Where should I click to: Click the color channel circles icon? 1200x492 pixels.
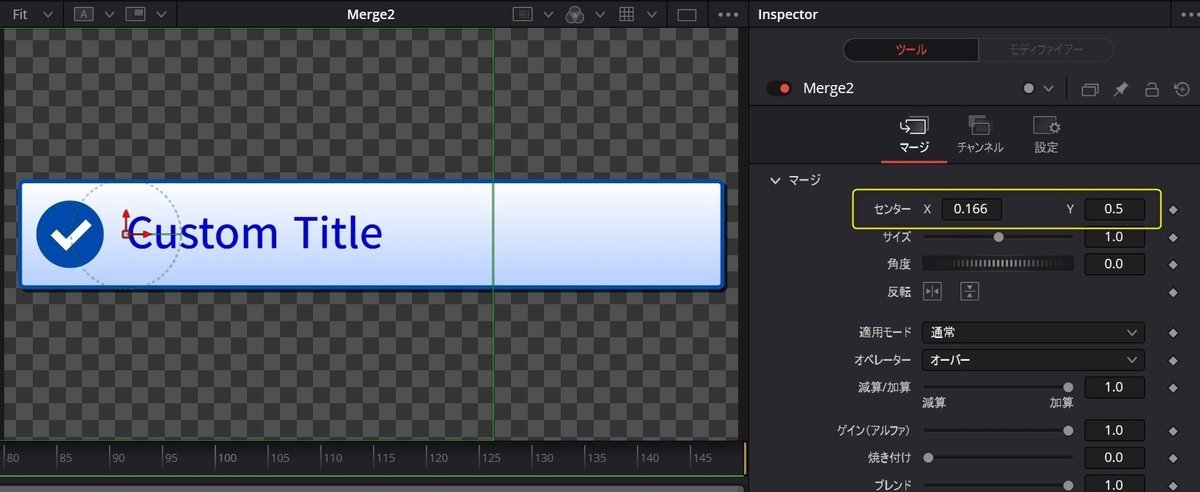[x=575, y=14]
